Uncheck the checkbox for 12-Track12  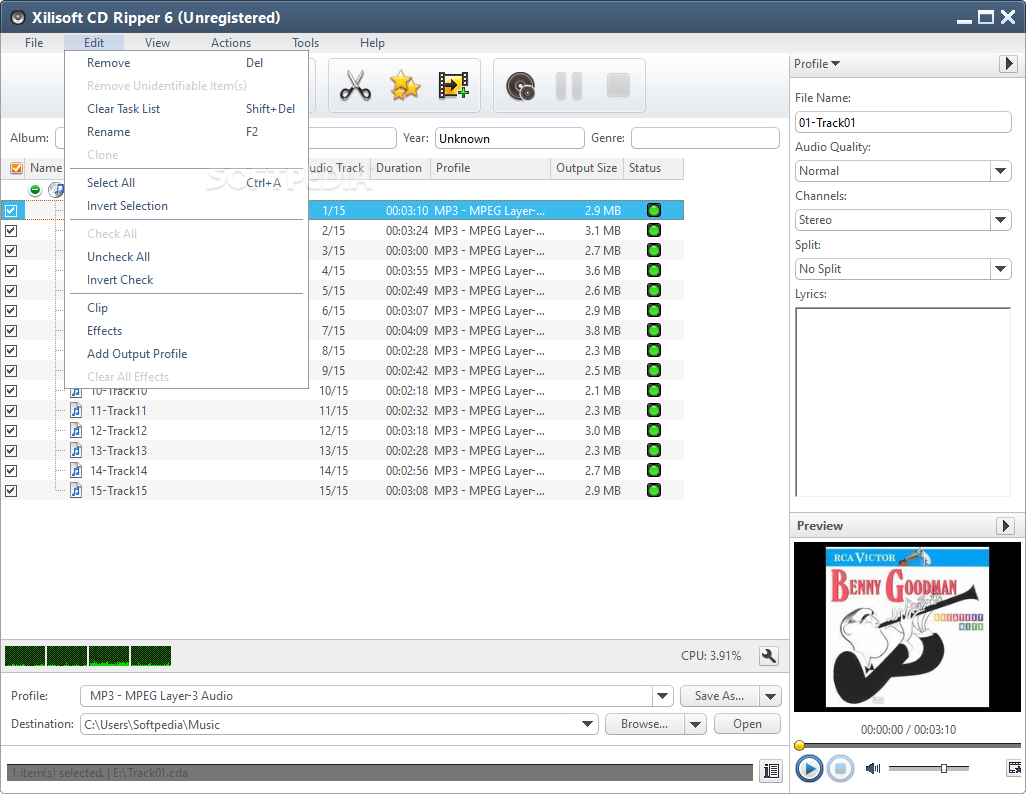[11, 431]
